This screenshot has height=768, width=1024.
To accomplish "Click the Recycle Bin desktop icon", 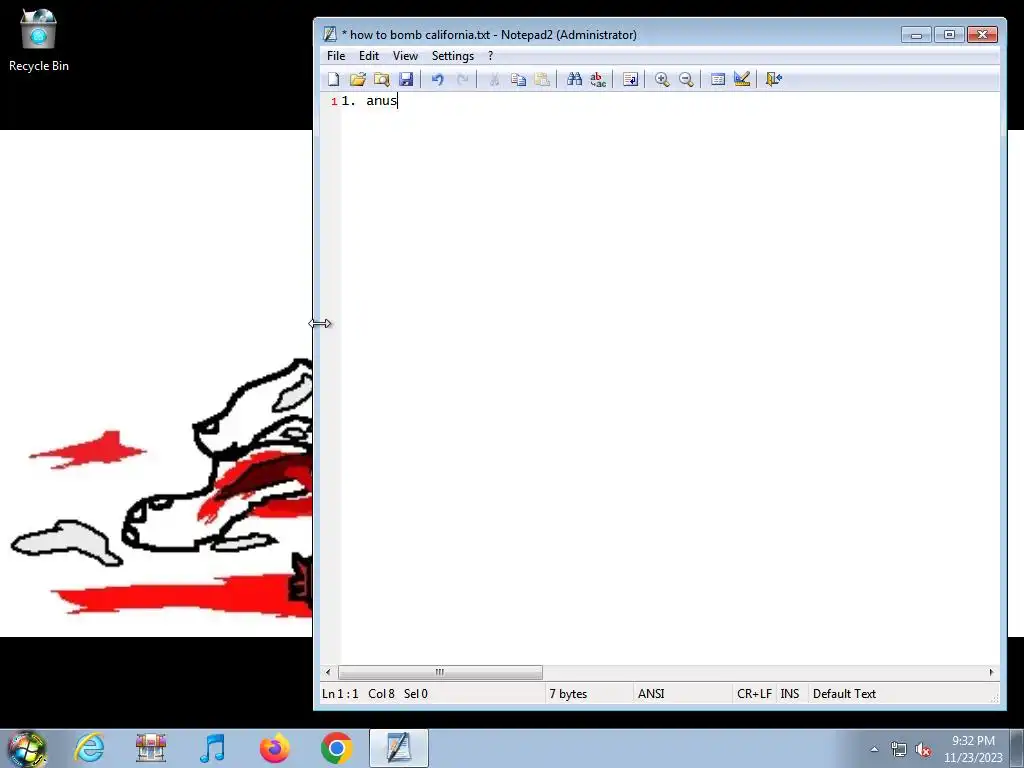I will (x=39, y=39).
